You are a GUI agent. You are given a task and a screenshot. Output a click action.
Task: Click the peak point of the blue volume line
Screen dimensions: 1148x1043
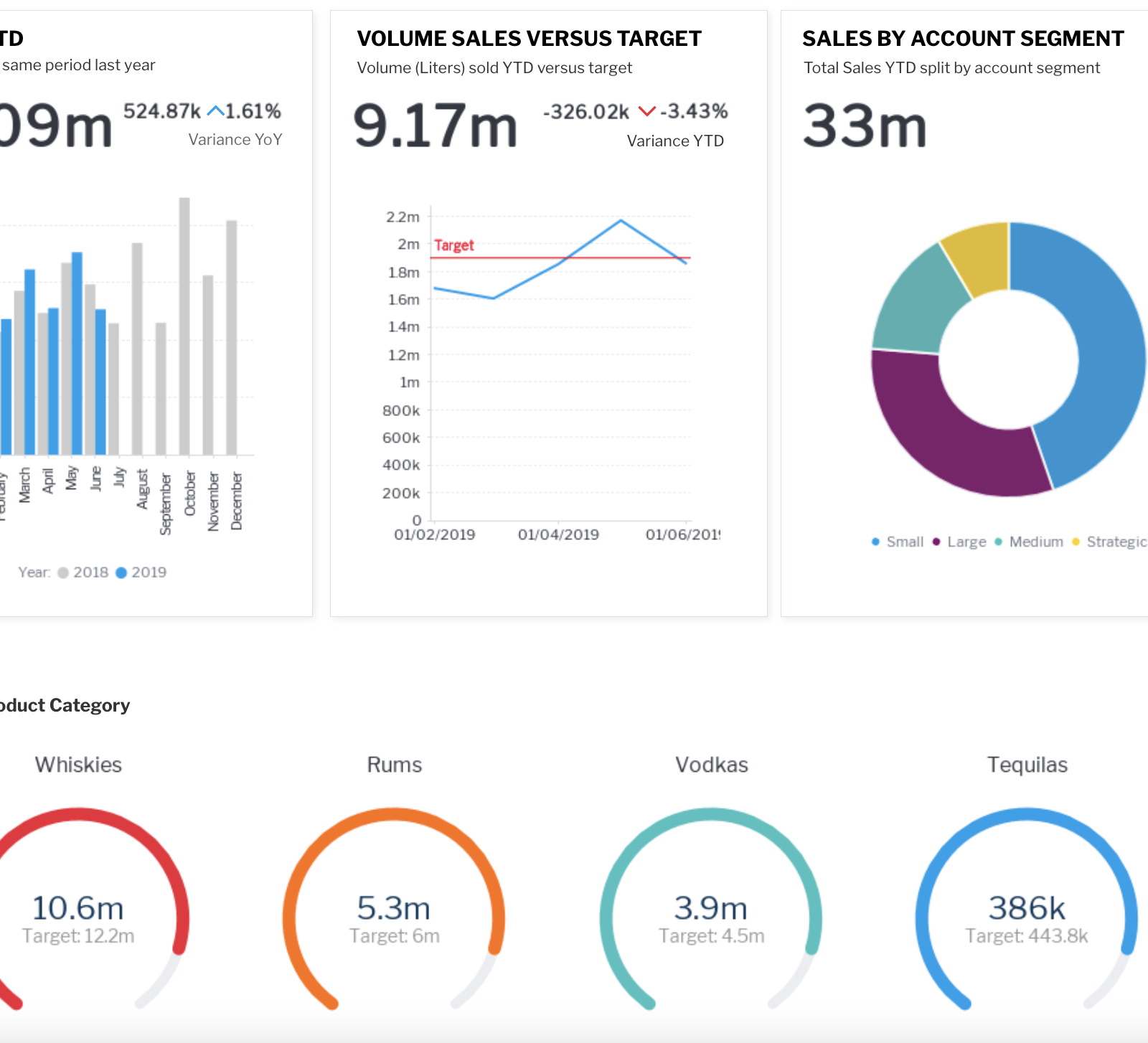(621, 221)
